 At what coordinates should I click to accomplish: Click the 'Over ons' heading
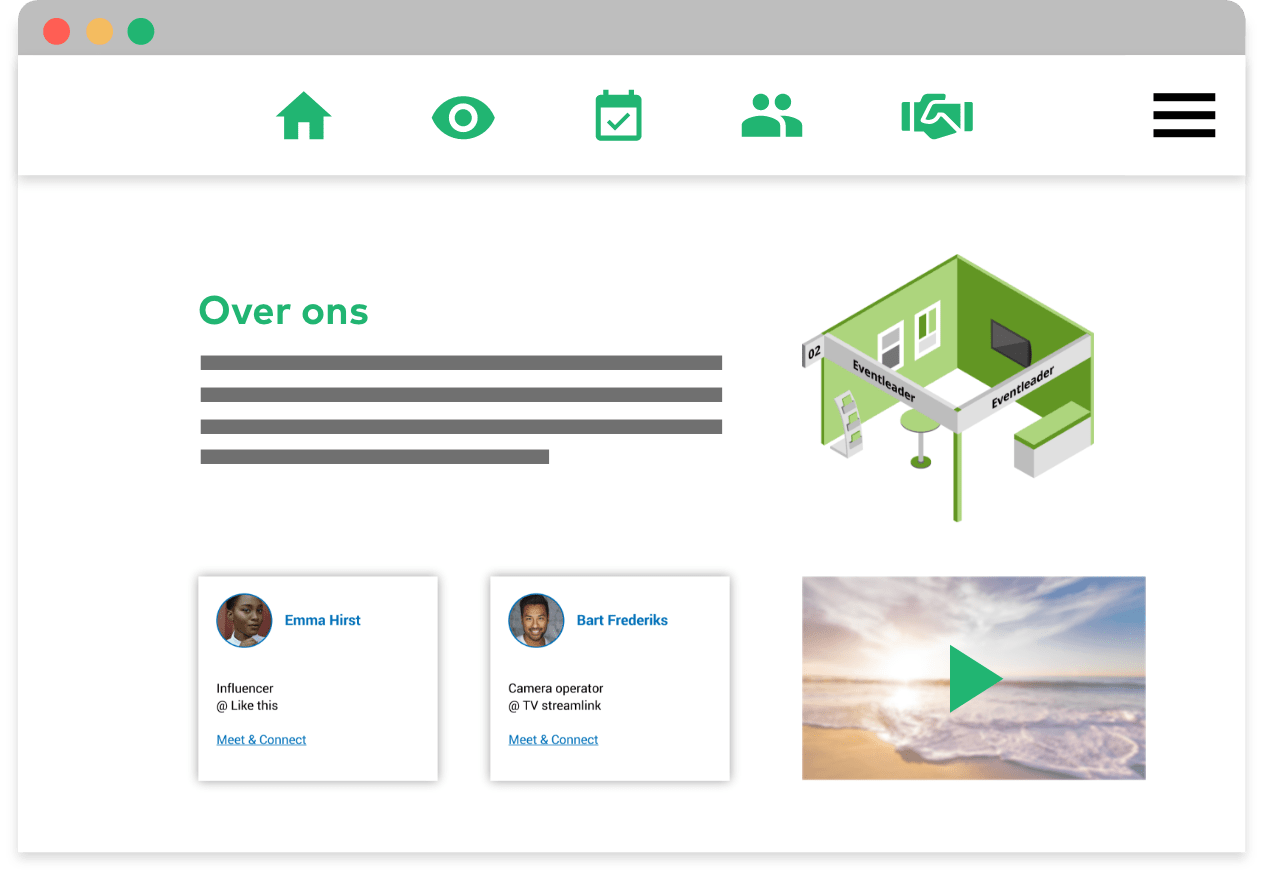(x=283, y=311)
